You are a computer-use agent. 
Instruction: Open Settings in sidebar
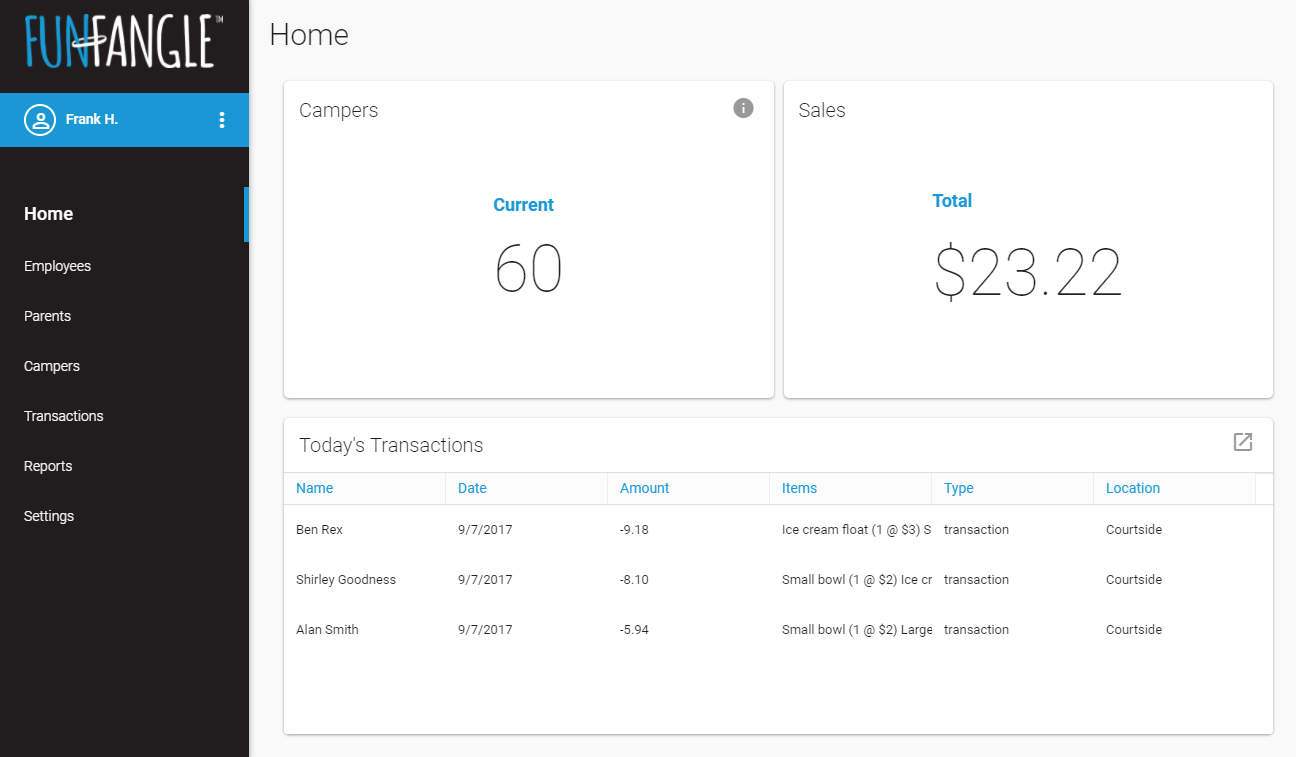coord(49,516)
